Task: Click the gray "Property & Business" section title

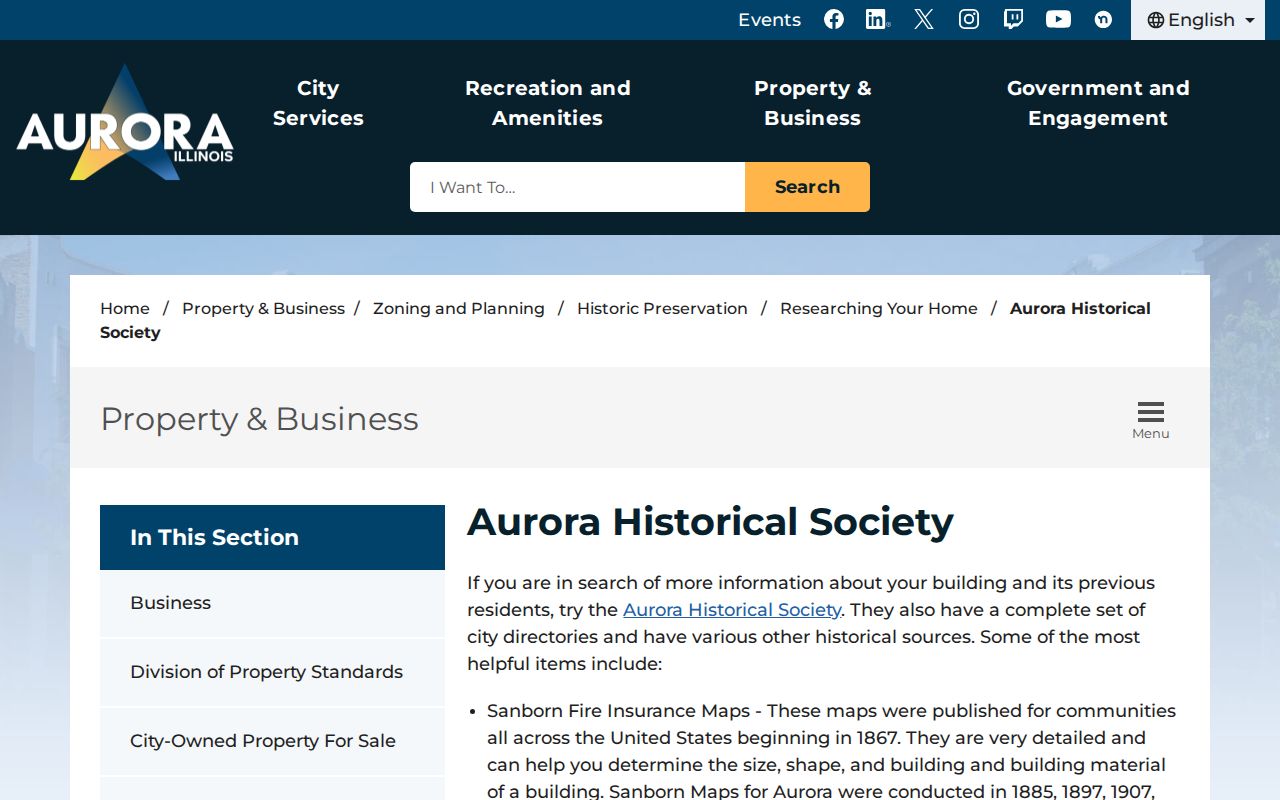Action: click(x=259, y=419)
